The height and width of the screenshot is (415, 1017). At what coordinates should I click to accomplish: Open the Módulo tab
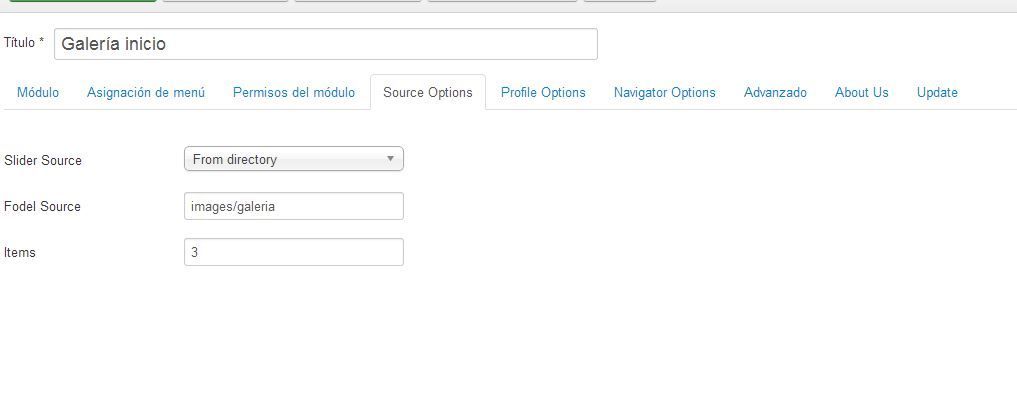click(x=38, y=93)
